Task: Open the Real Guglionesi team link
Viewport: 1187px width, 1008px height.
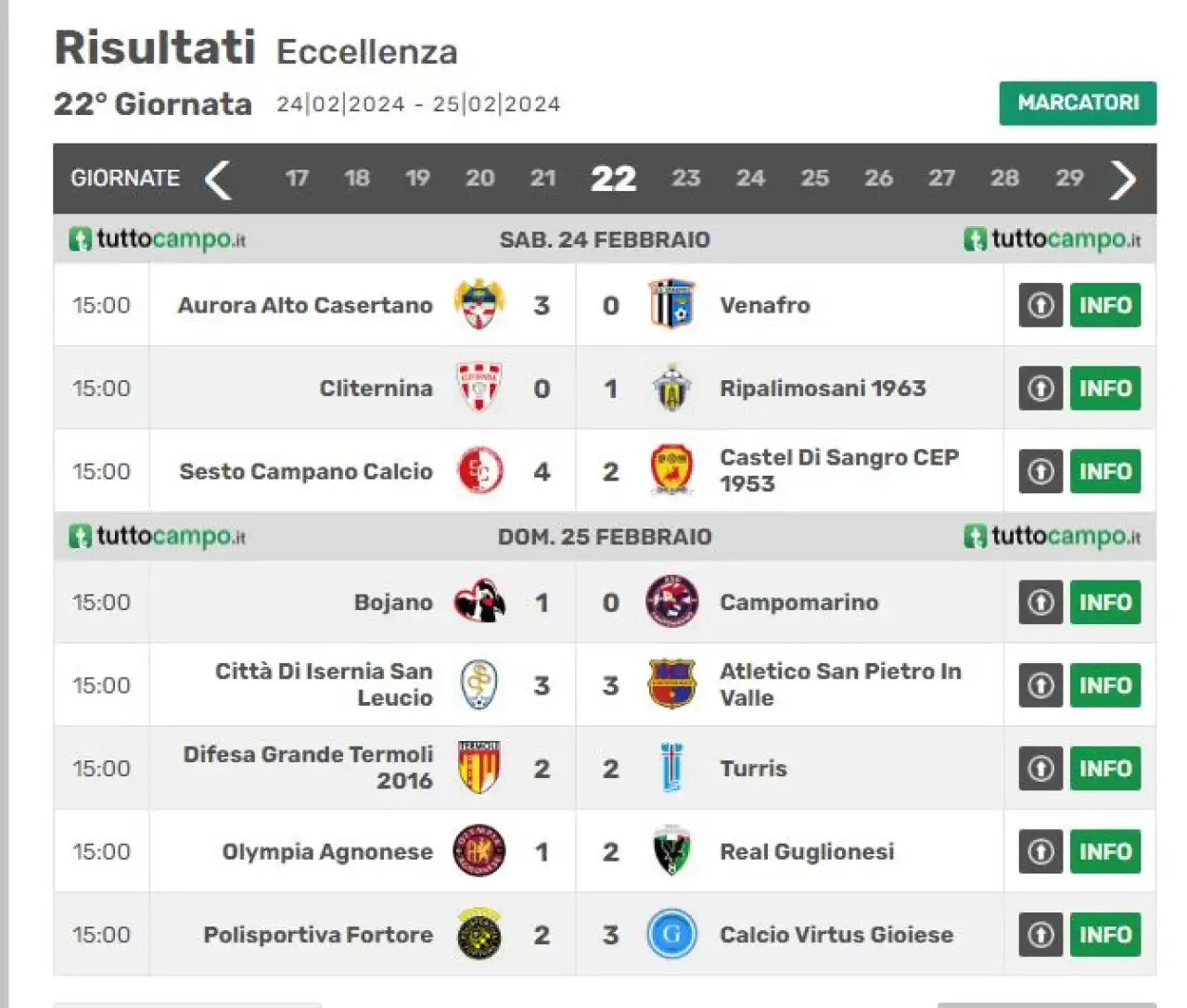Action: [807, 851]
